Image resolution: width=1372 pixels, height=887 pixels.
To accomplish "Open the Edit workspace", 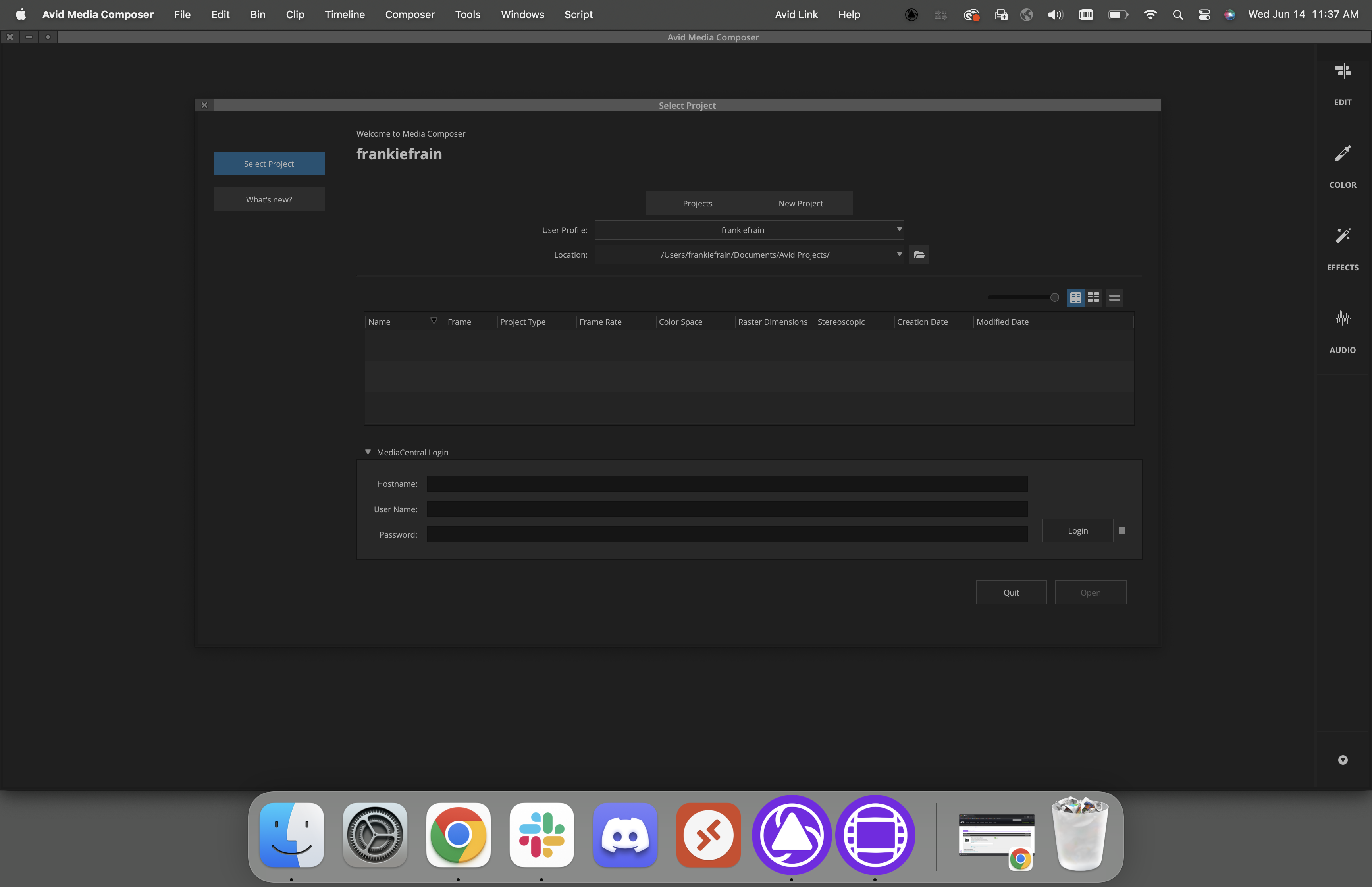I will point(1343,84).
